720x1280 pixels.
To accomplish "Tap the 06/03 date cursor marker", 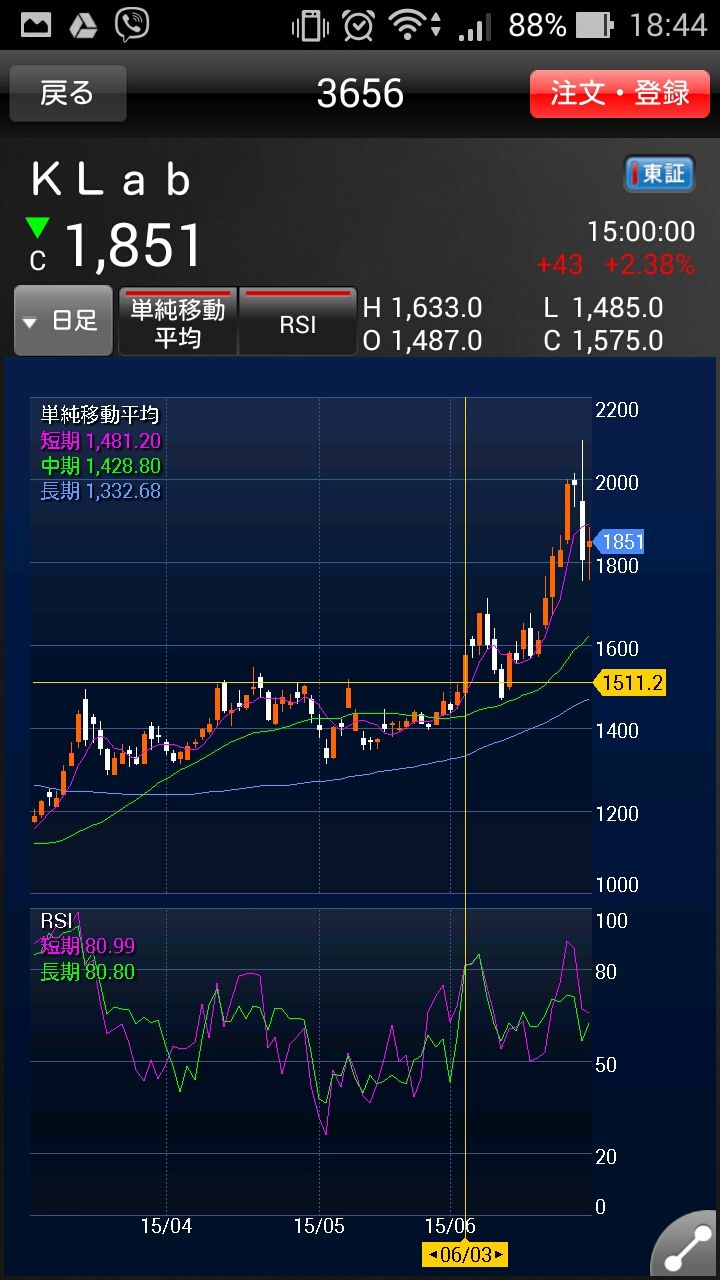I will pos(465,1254).
